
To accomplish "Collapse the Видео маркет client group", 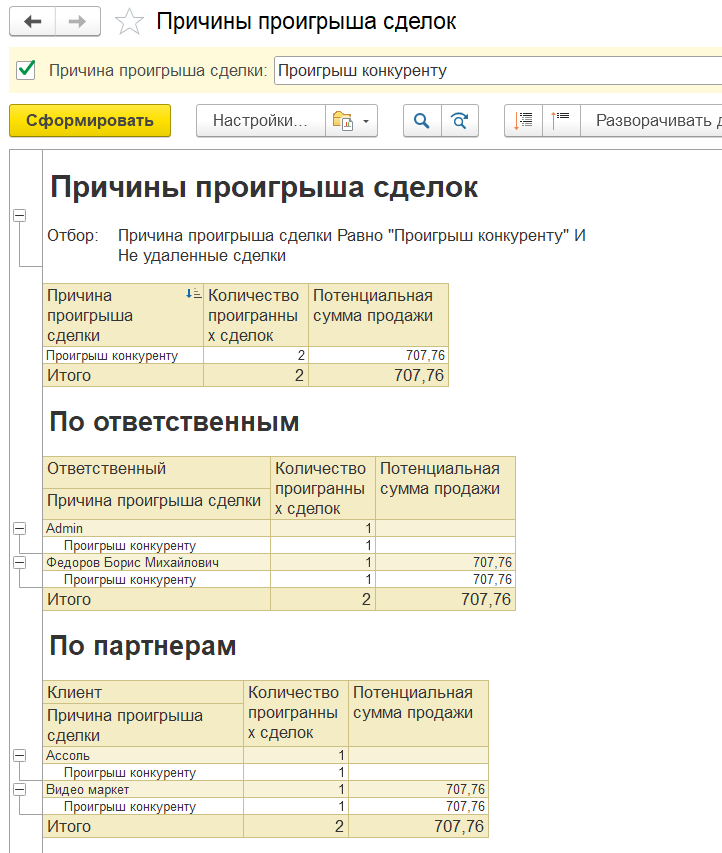I will click(x=19, y=790).
